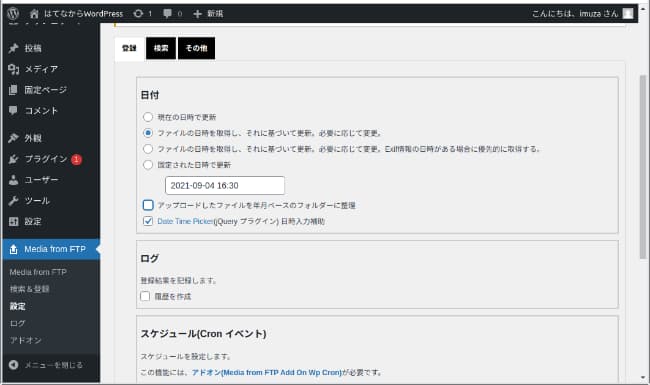This screenshot has width=650, height=385.
Task: Click the browser scrollbar down arrow
Action: tap(643, 378)
